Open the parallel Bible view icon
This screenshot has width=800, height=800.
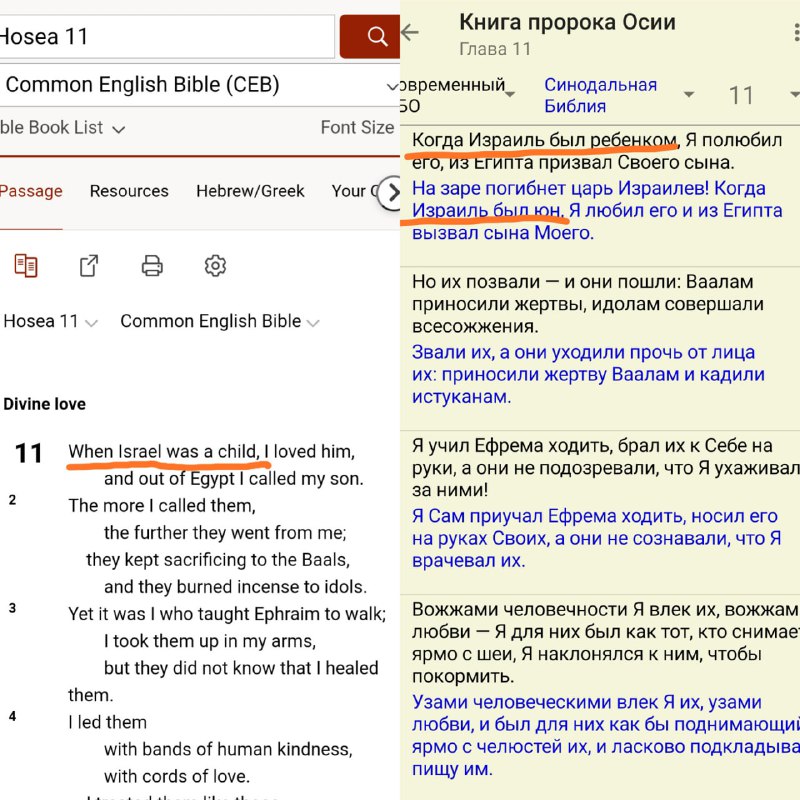click(26, 265)
